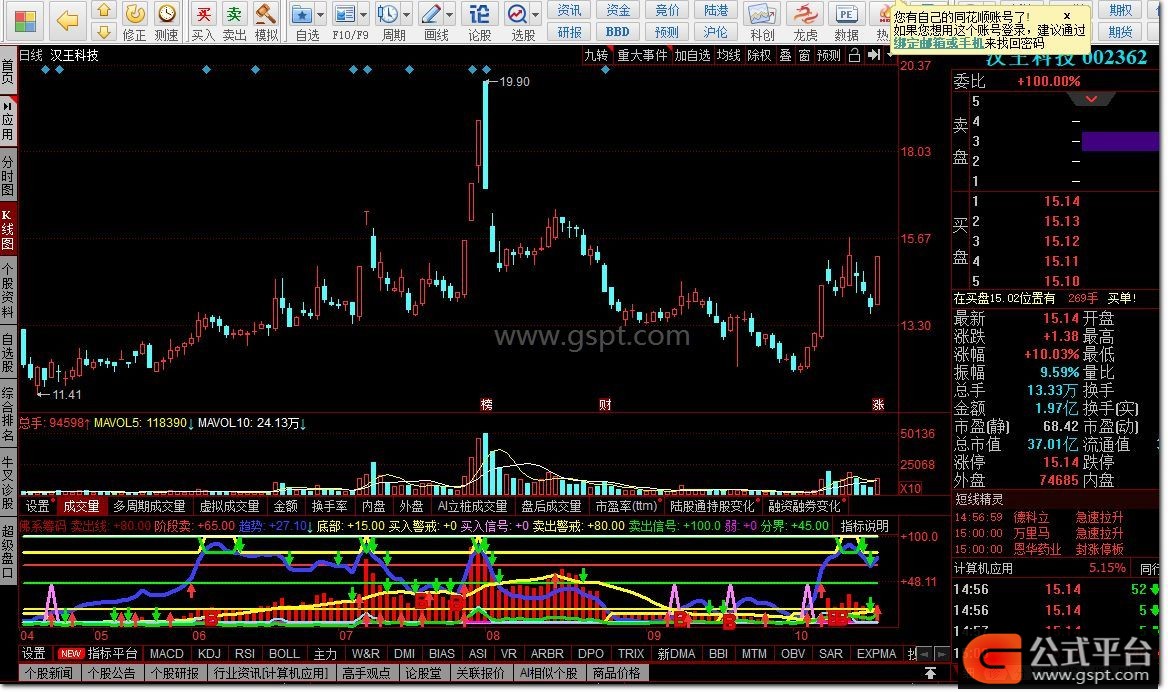The width and height of the screenshot is (1168, 692).
Task: Click the purple sell-3 order bar
Action: click(1120, 142)
